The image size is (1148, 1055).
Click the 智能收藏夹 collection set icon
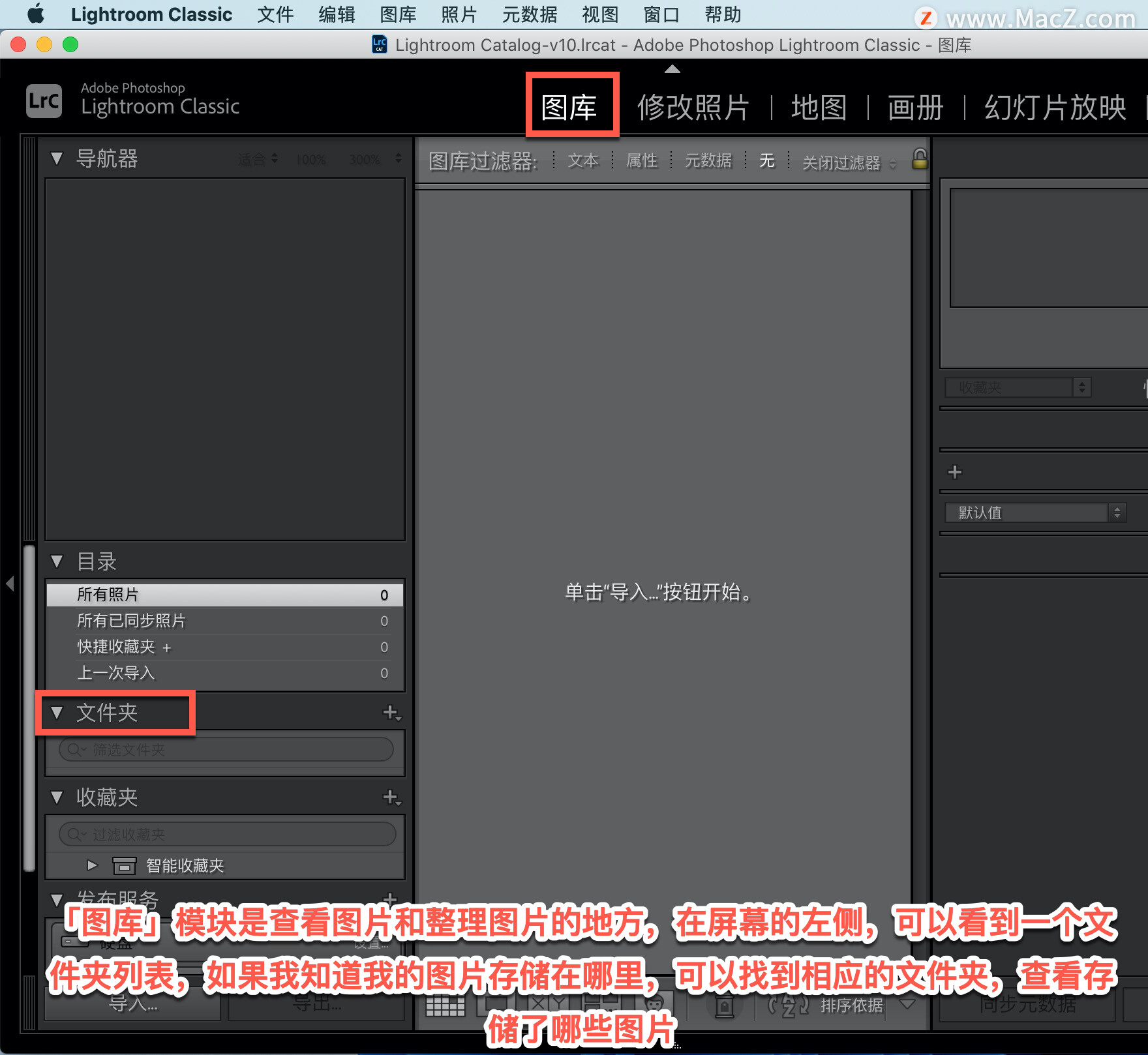(x=124, y=866)
